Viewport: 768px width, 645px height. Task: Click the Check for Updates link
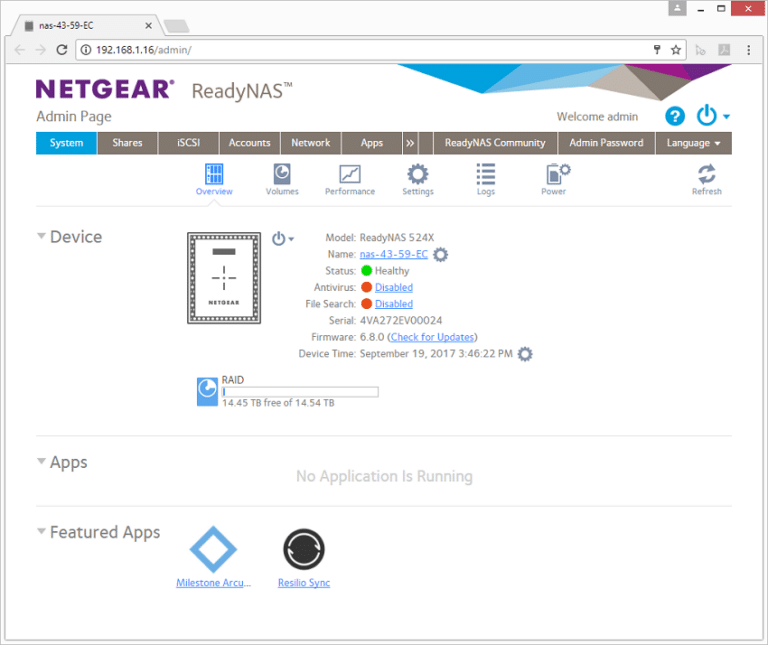click(432, 337)
